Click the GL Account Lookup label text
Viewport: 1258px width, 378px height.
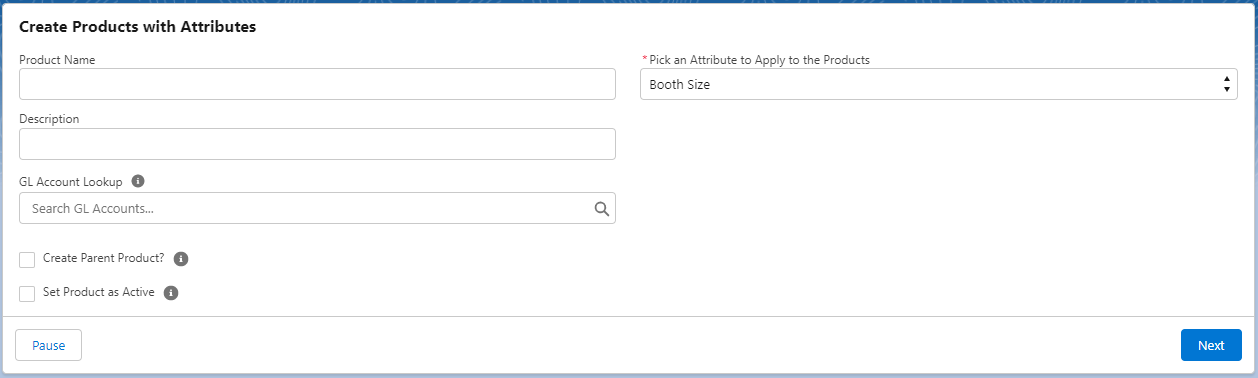[x=71, y=182]
